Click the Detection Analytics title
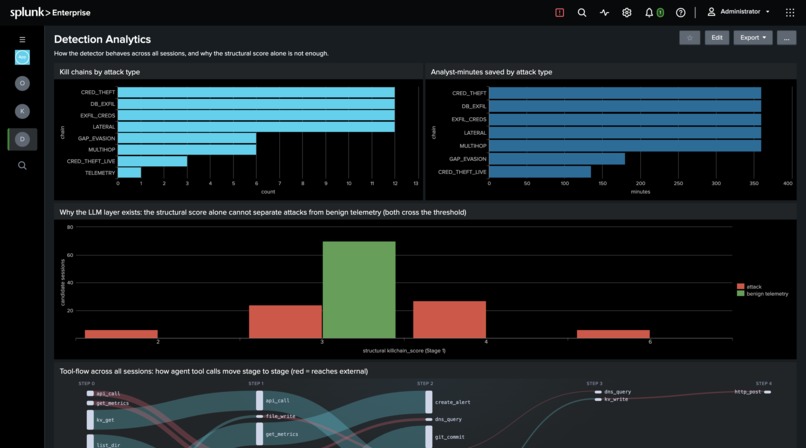The image size is (806, 448). click(x=102, y=39)
